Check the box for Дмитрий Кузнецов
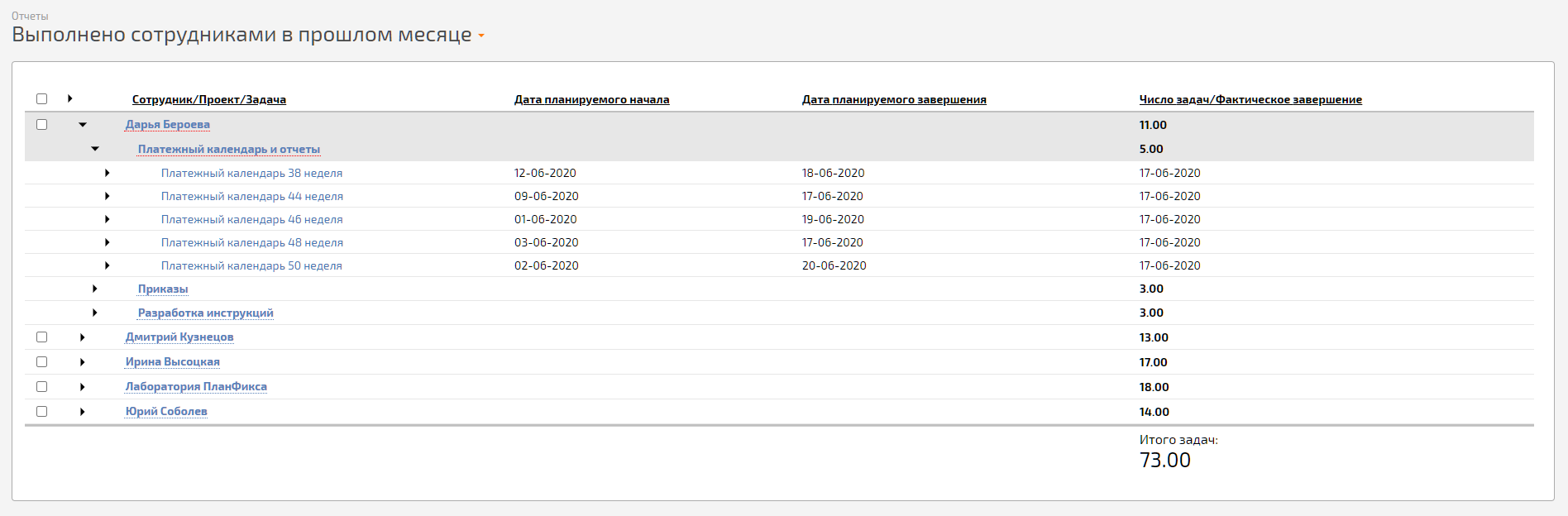The height and width of the screenshot is (516, 1568). 42,337
